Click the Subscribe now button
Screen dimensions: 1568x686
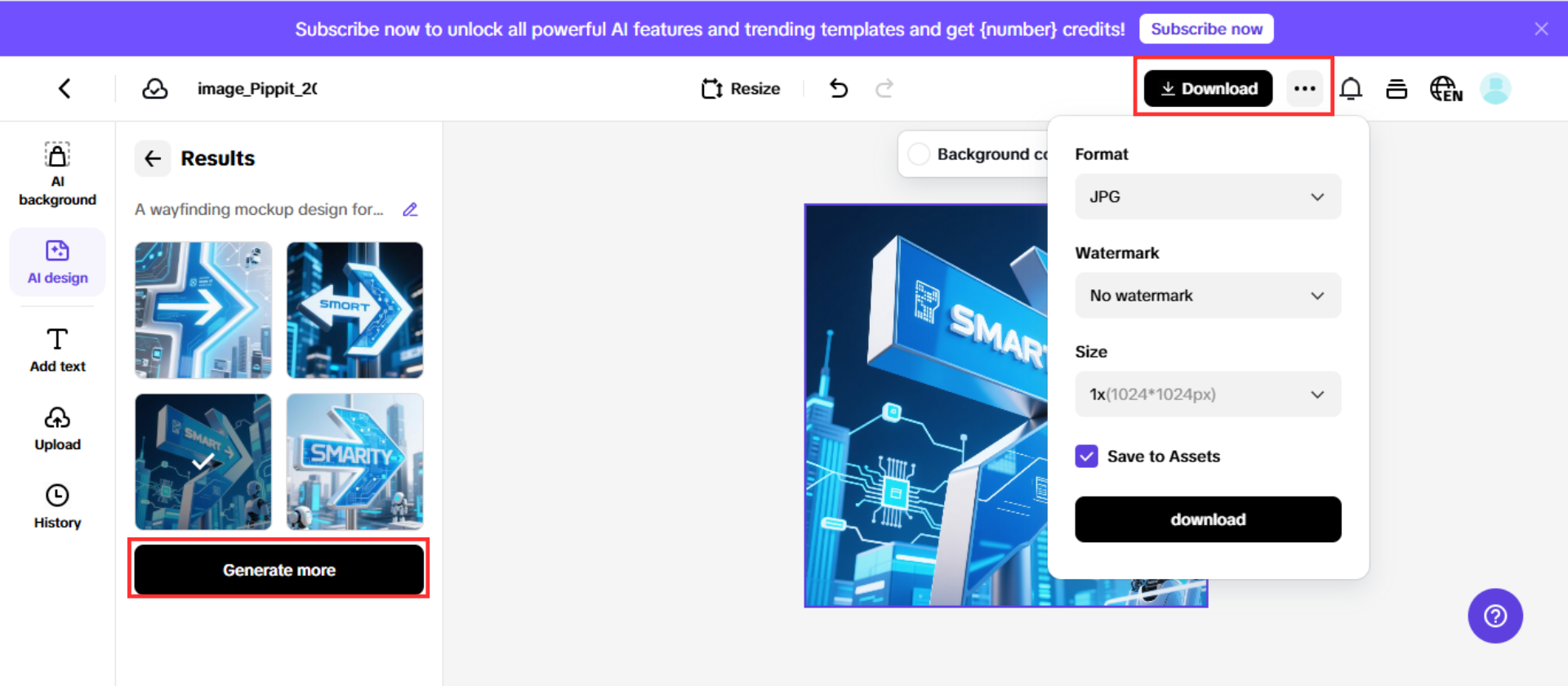(x=1206, y=29)
